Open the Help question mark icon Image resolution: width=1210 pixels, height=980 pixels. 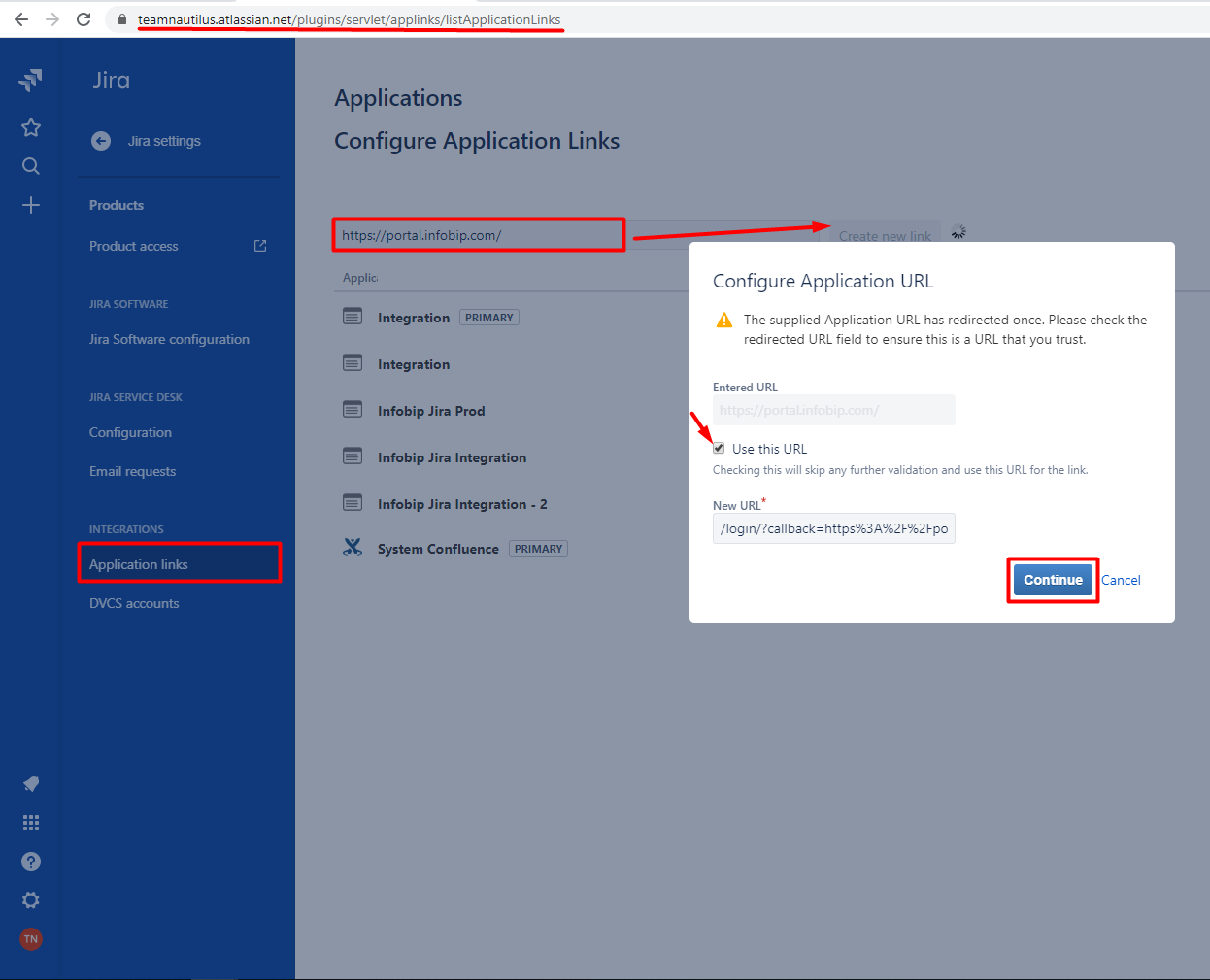pyautogui.click(x=31, y=862)
